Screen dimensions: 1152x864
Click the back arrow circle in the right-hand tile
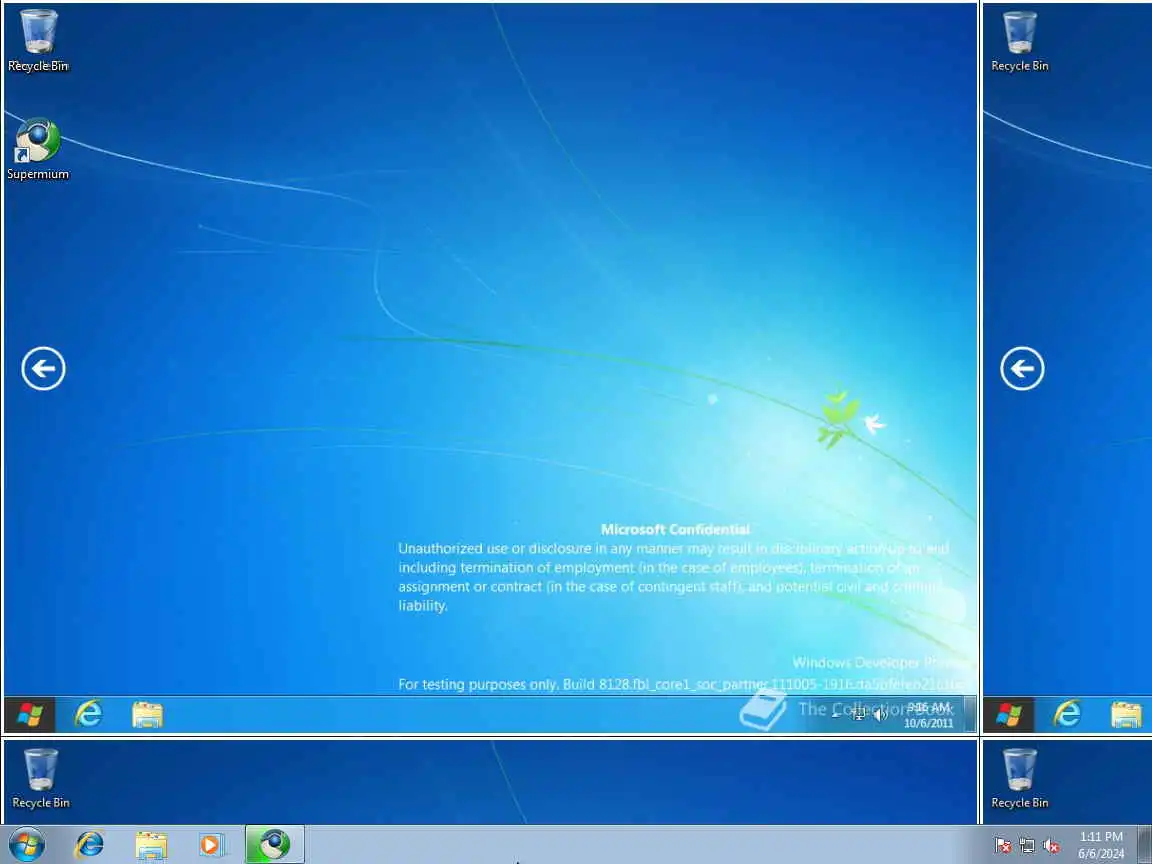[1022, 368]
